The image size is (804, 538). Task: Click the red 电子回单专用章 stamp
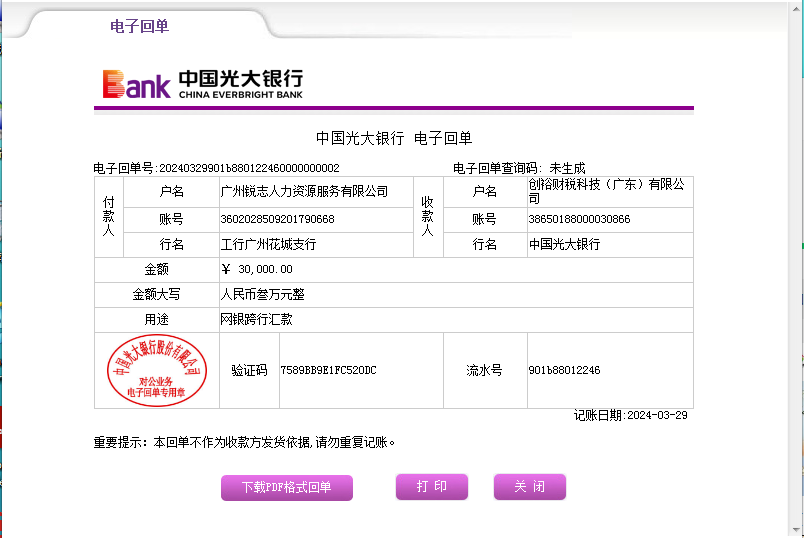[156, 370]
